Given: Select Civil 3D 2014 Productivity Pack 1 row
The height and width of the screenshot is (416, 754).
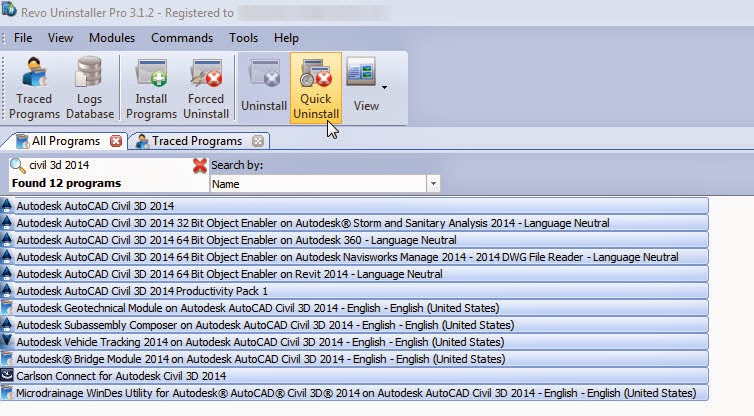Looking at the screenshot, I should (x=354, y=291).
